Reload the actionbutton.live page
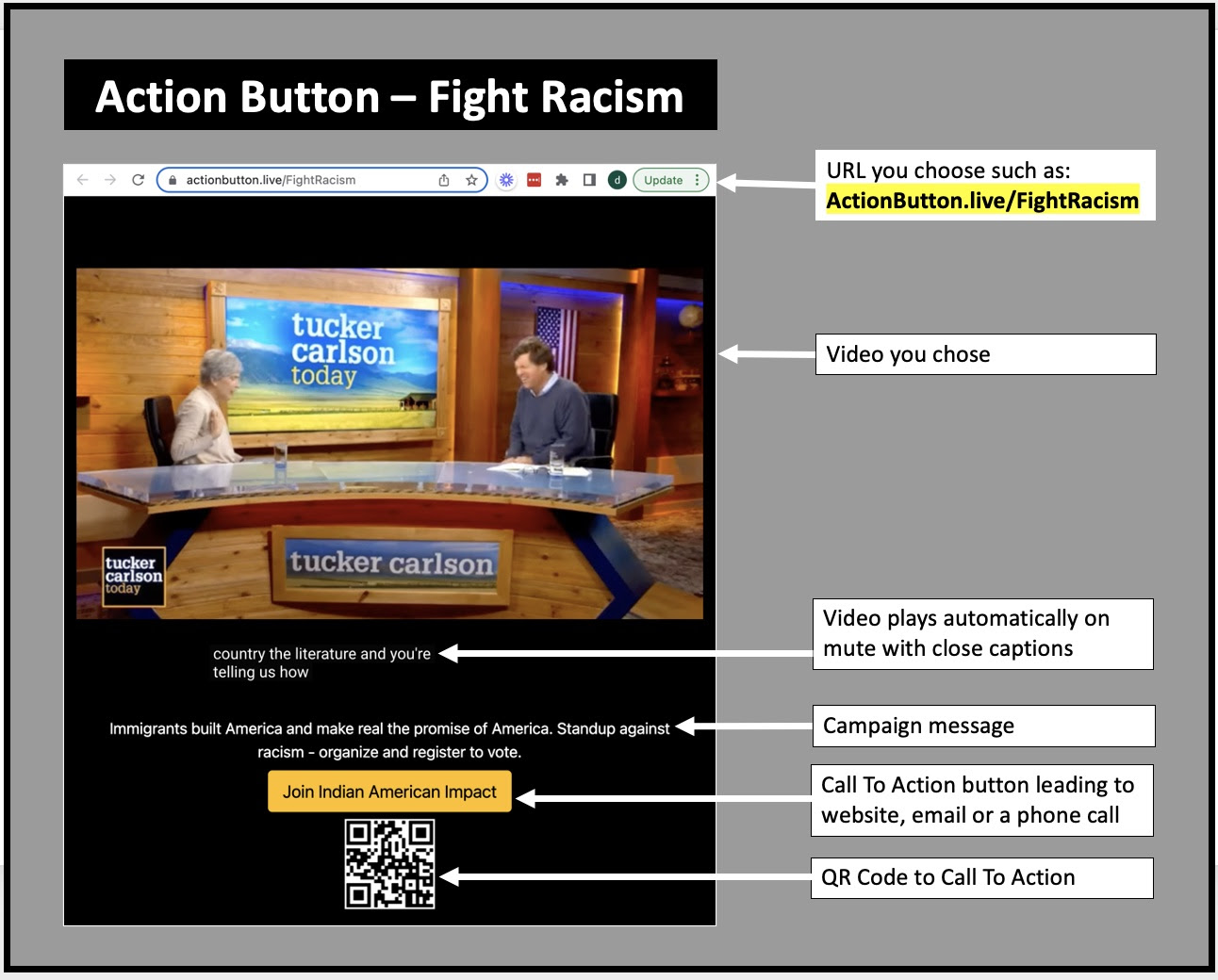The height and width of the screenshot is (980, 1218). 138,180
